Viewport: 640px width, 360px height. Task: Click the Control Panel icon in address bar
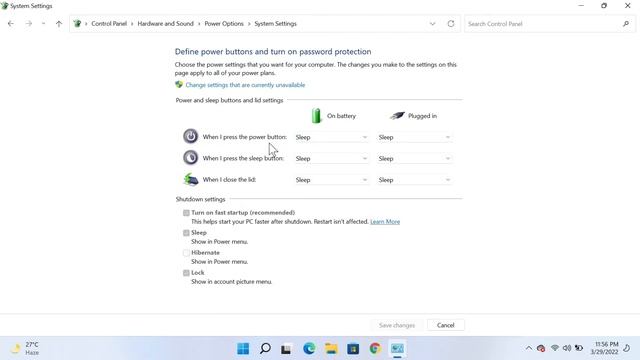click(77, 24)
